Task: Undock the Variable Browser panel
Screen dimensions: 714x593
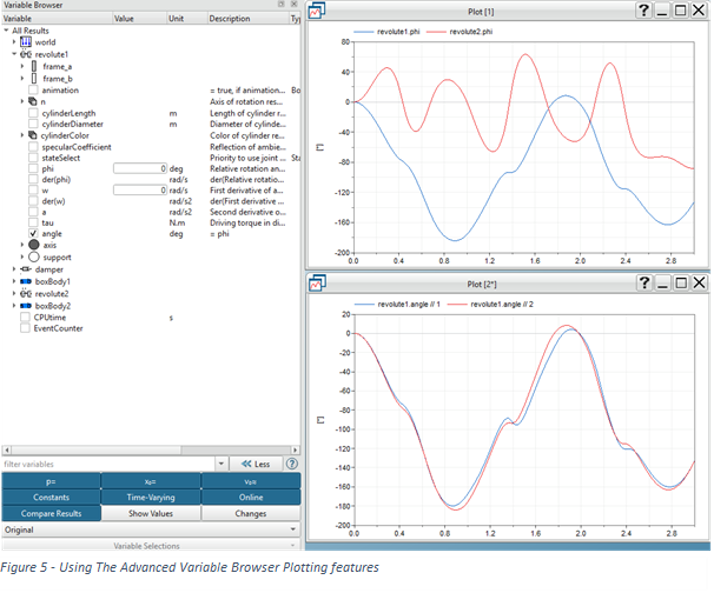Action: (x=281, y=4)
